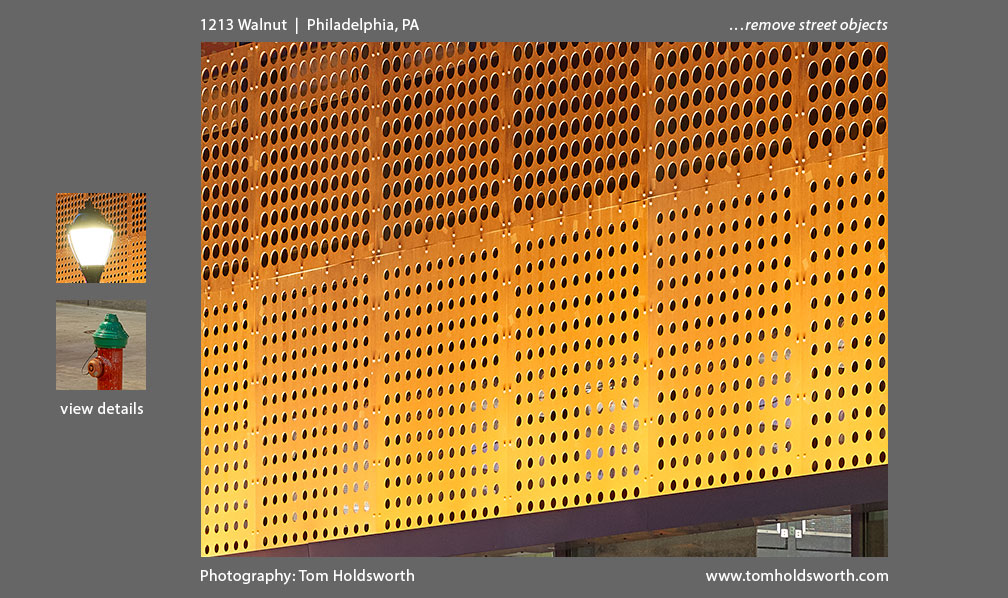Click the main perforated orange facade photo
The width and height of the screenshot is (1008, 598).
pyautogui.click(x=544, y=300)
